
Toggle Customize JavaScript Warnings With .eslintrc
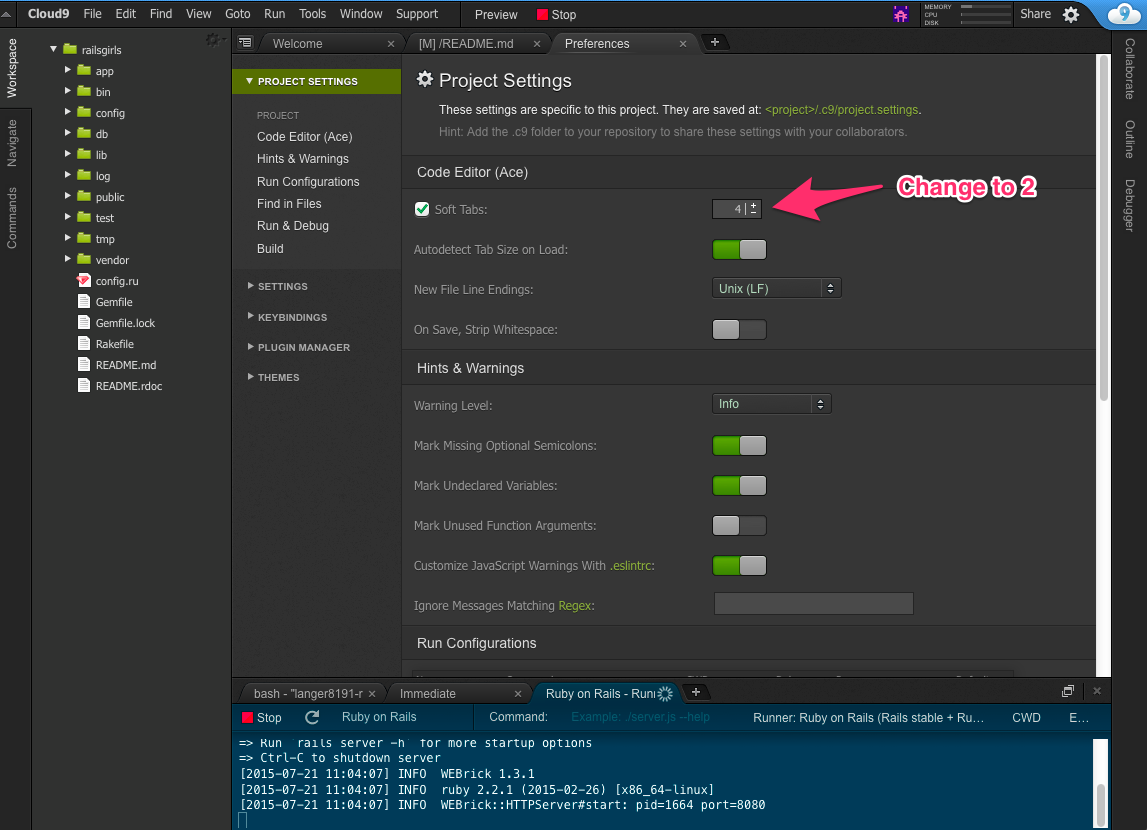point(740,565)
